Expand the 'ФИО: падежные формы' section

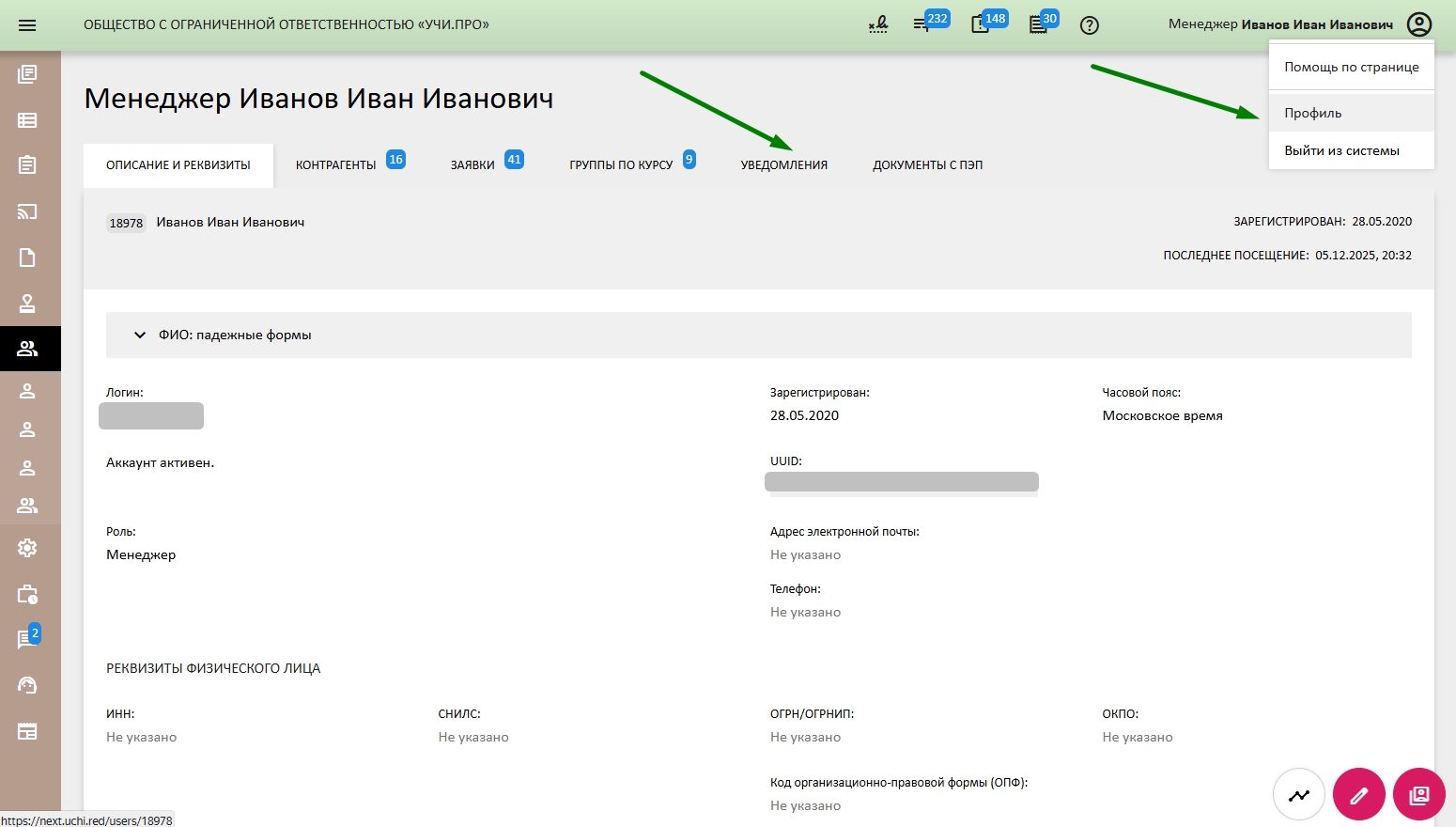(x=140, y=335)
